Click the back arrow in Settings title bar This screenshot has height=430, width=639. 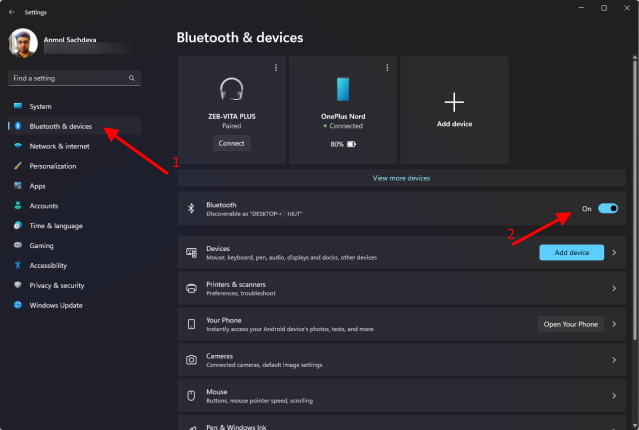coord(11,8)
